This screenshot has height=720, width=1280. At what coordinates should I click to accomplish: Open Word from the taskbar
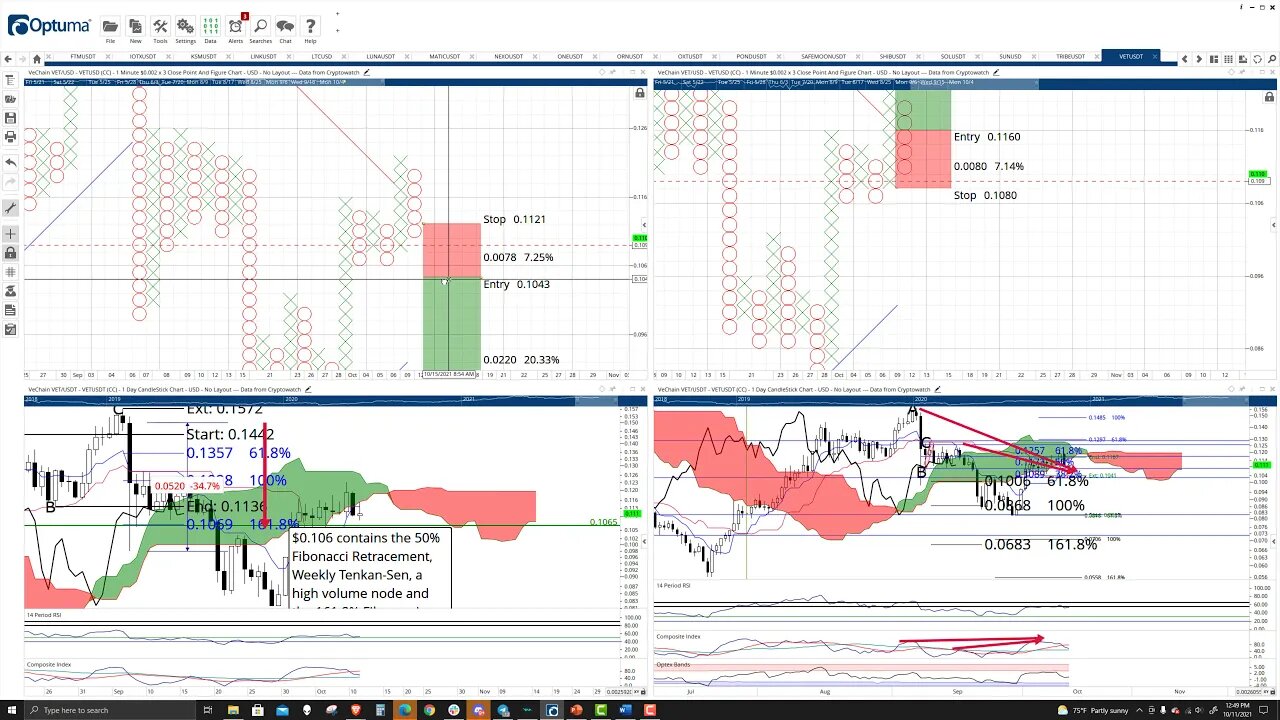click(626, 710)
